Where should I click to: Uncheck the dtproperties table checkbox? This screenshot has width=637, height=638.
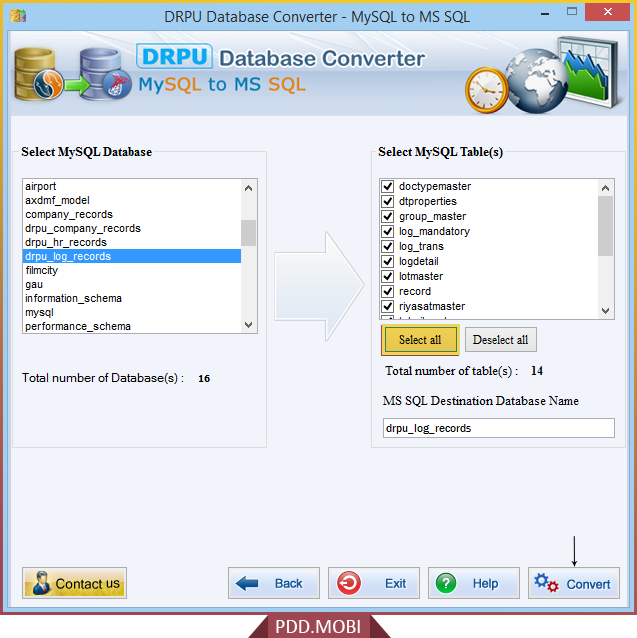click(x=388, y=201)
